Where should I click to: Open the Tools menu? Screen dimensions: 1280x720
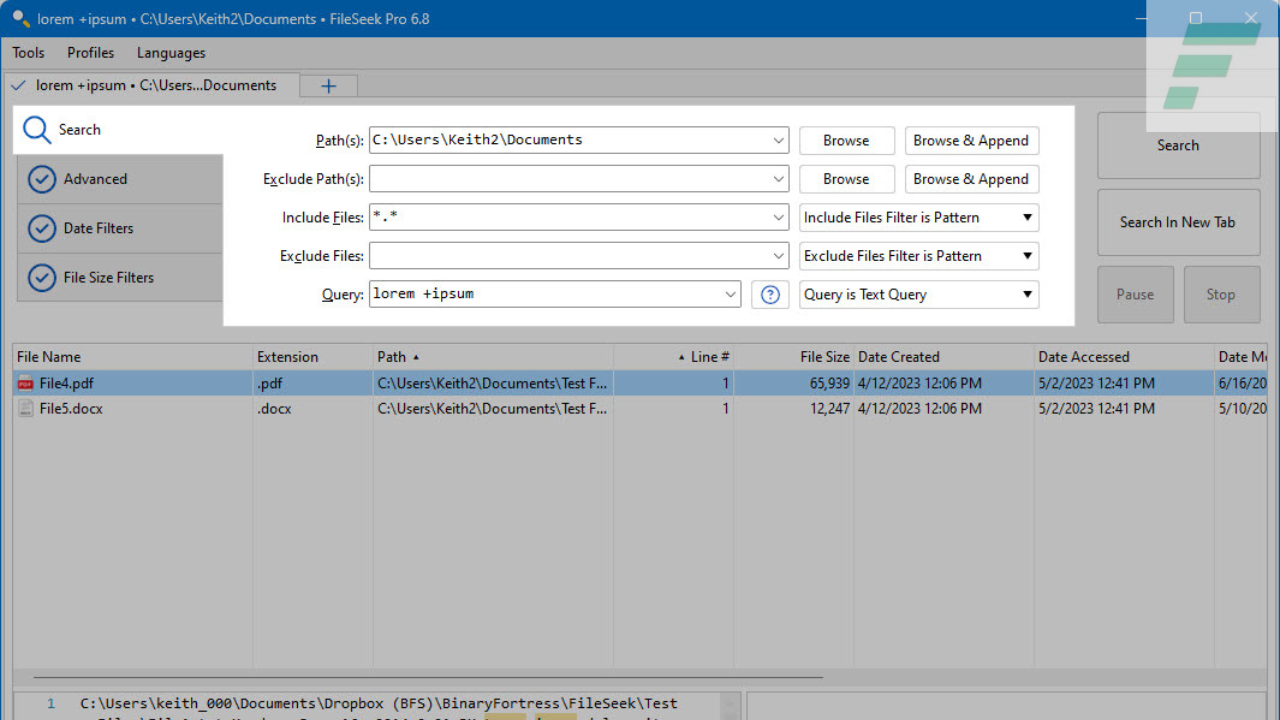coord(28,52)
